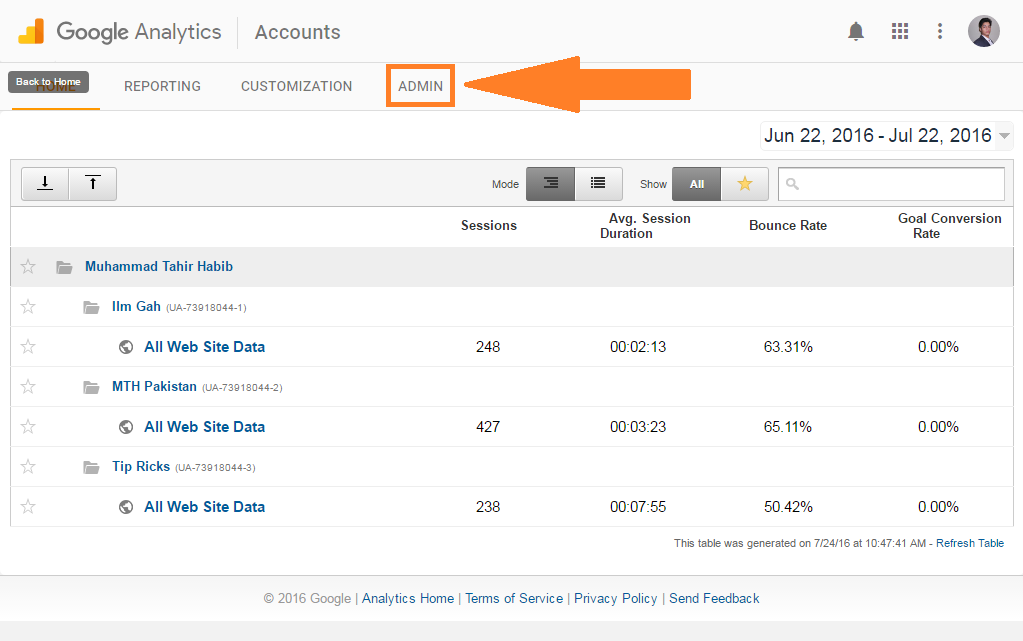Show only starred views
The width and height of the screenshot is (1023, 641).
[x=744, y=183]
